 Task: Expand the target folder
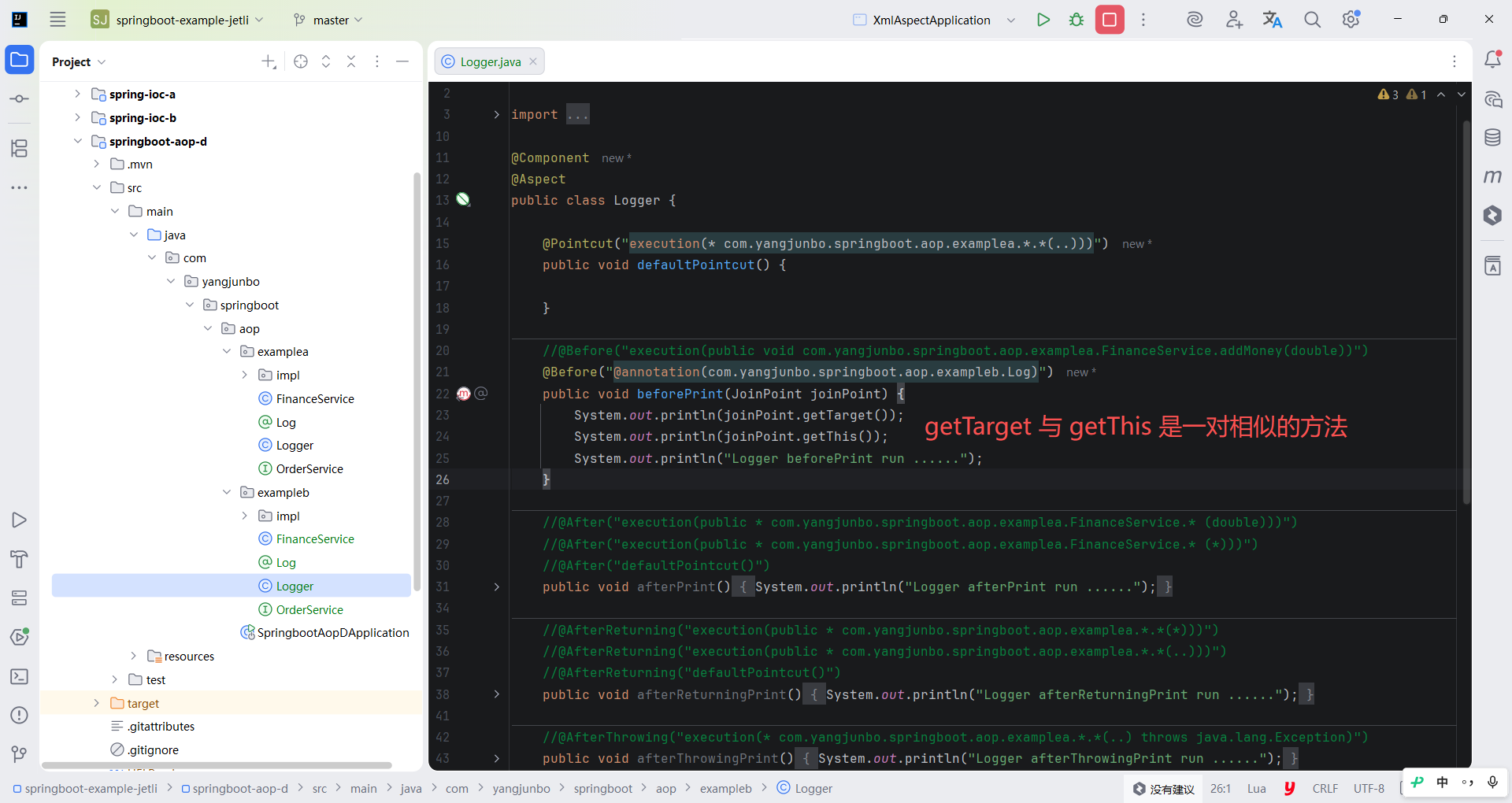coord(96,703)
